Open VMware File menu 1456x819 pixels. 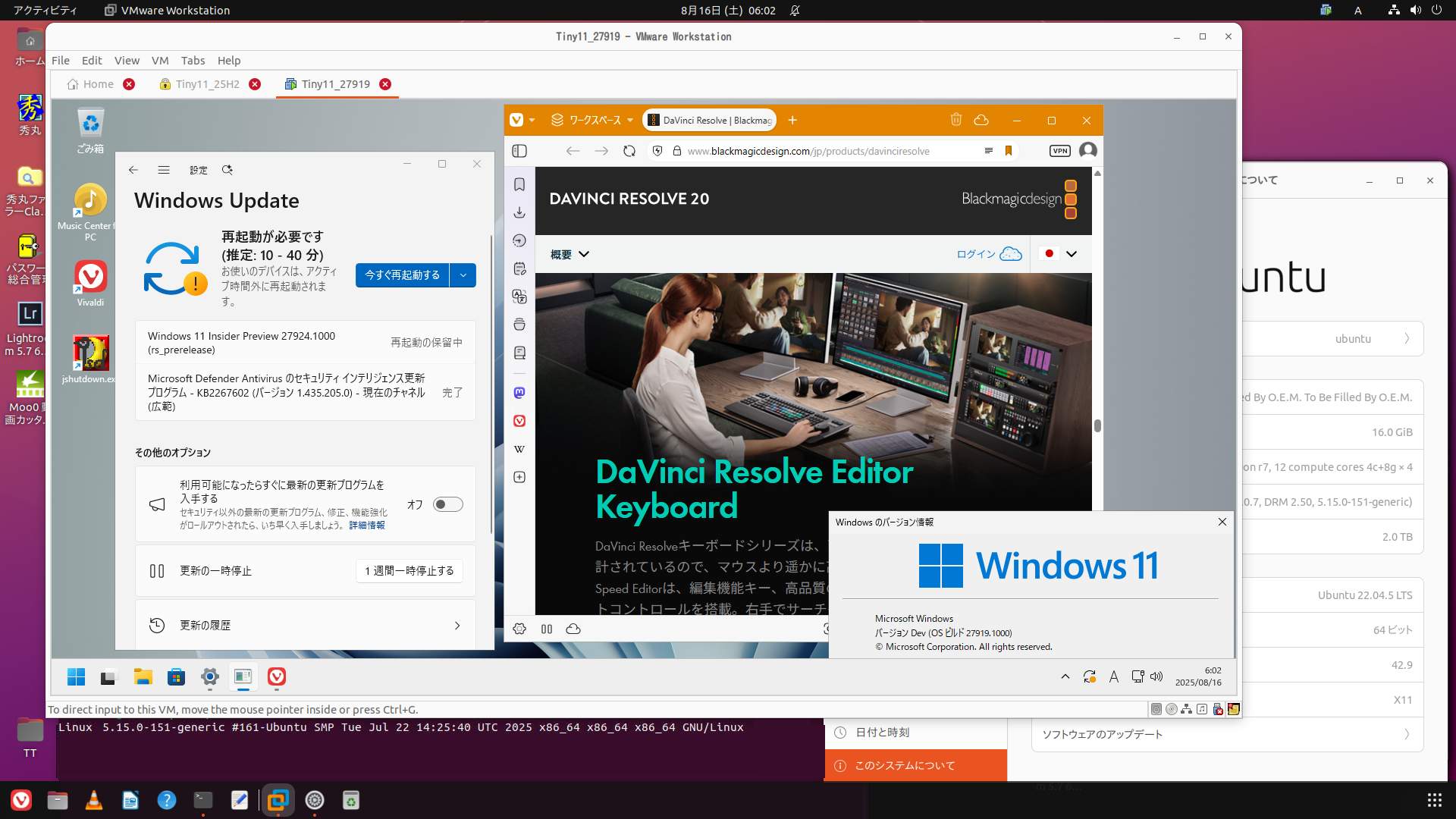coord(61,61)
